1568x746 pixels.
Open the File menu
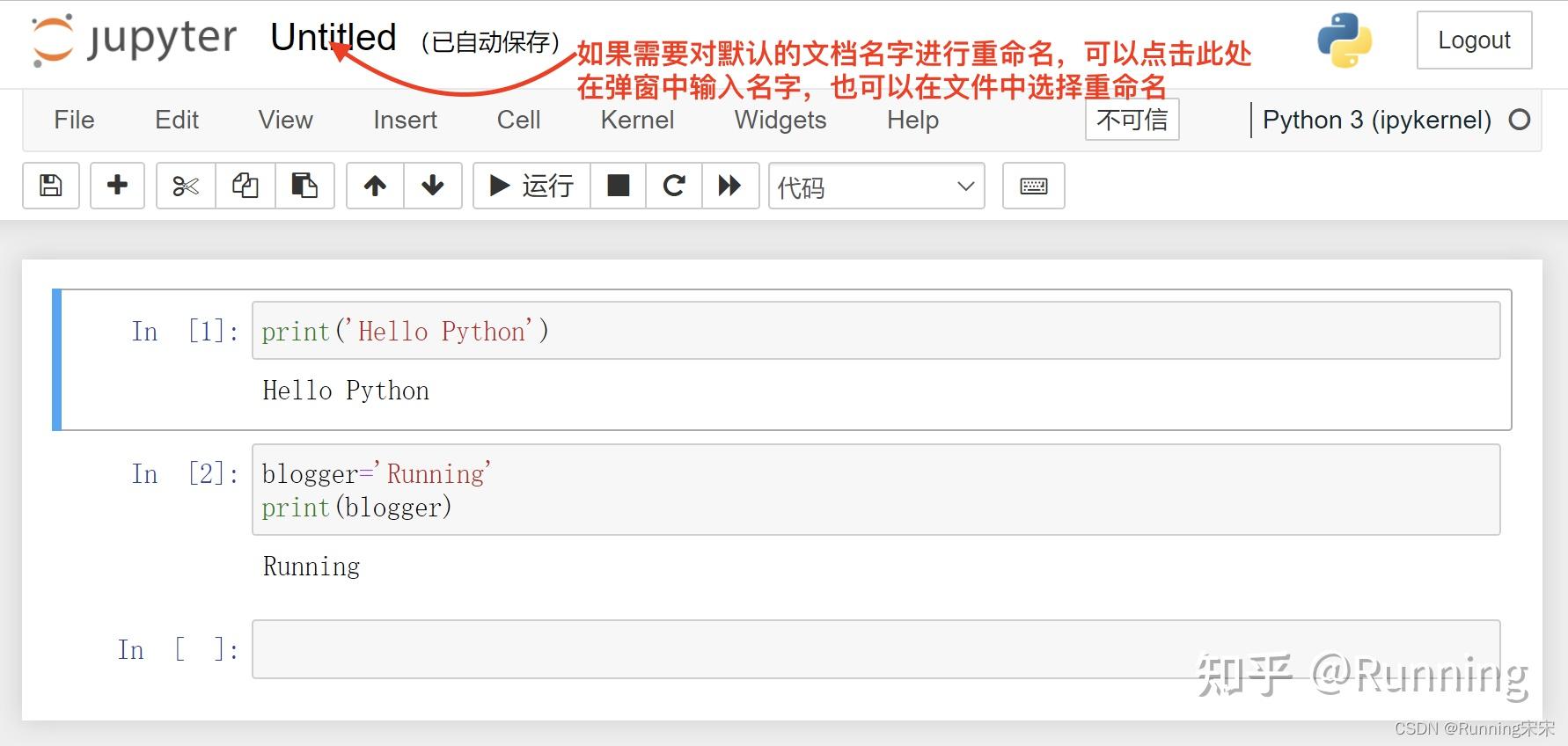[74, 120]
